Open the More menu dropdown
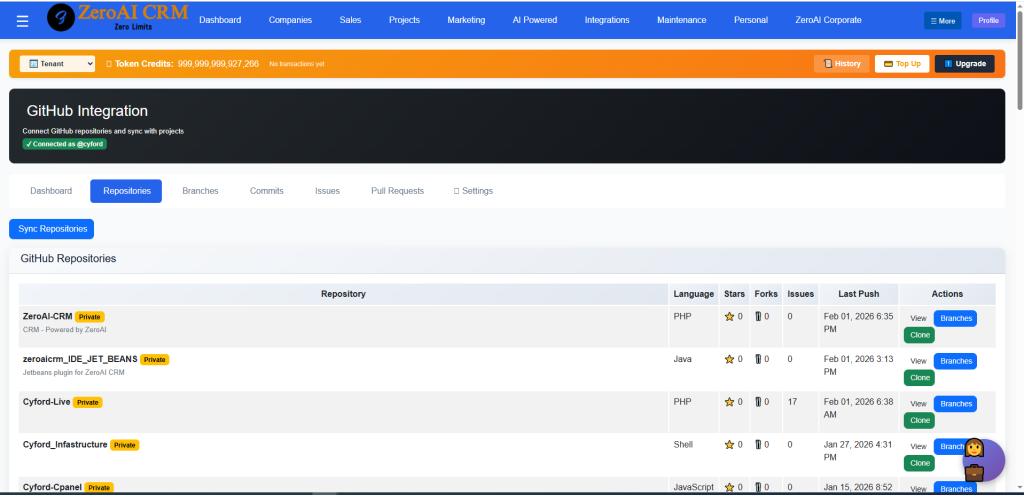 [x=942, y=20]
